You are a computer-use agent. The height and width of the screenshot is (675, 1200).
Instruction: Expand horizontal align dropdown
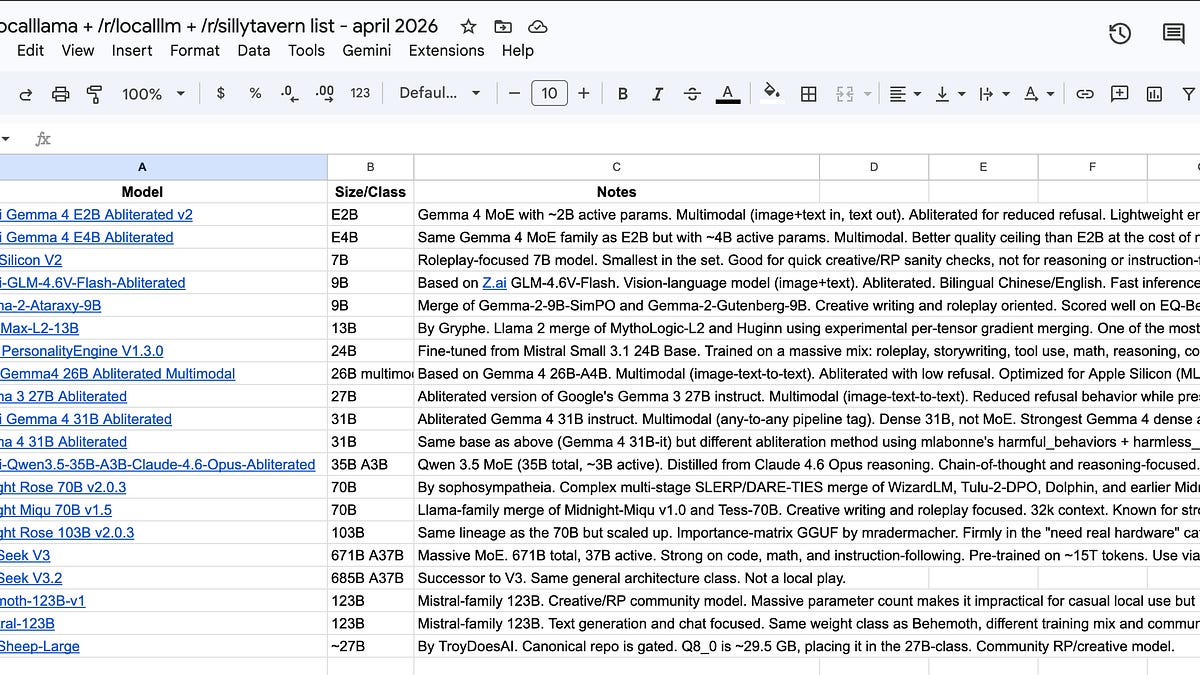(904, 93)
